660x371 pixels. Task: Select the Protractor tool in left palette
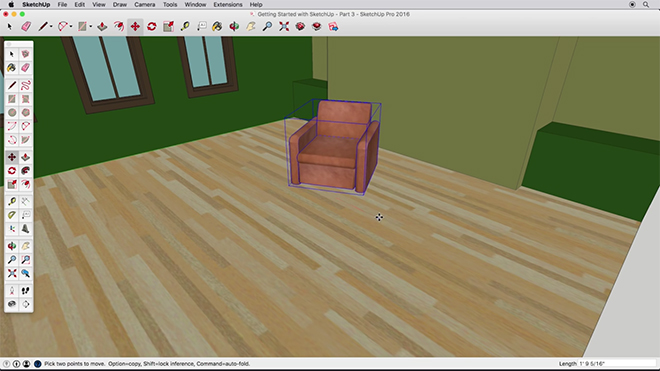12,215
